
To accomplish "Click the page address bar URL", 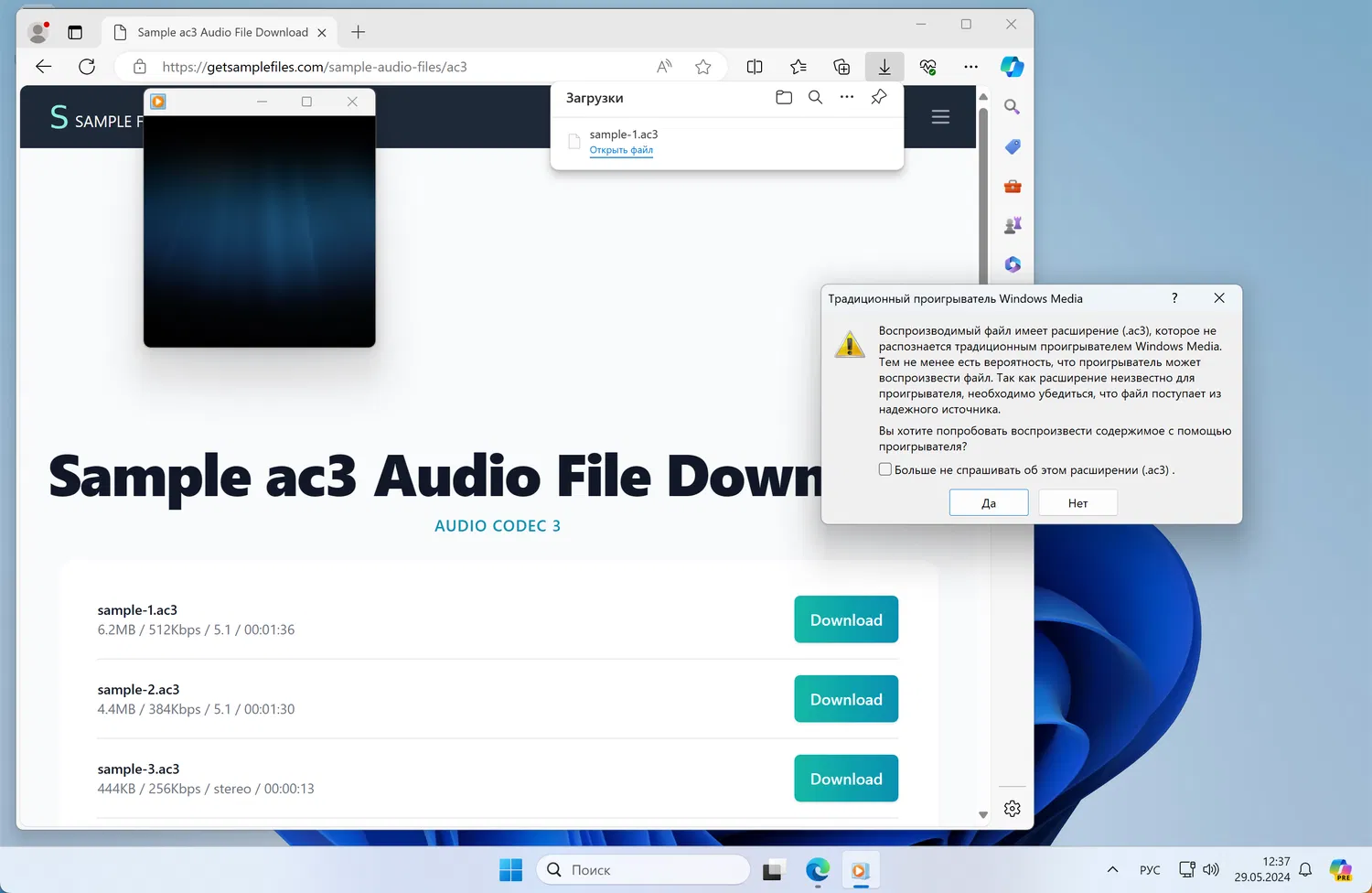I will tap(315, 67).
